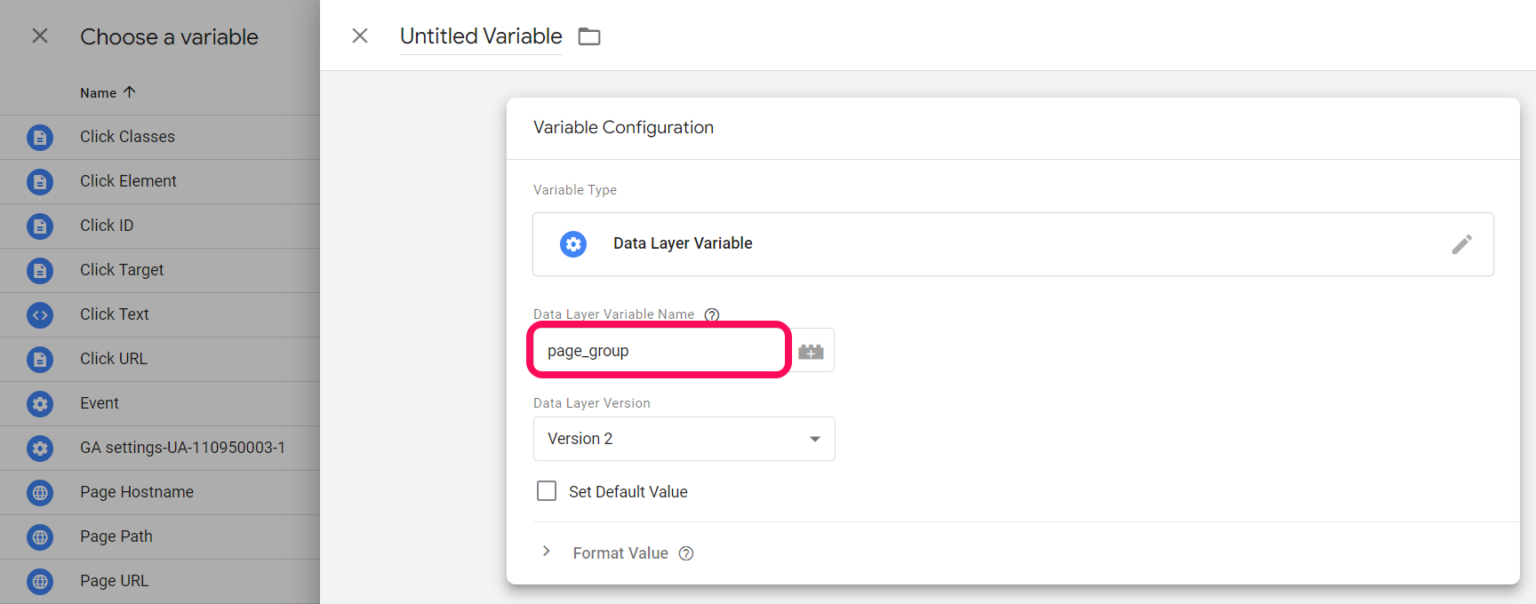This screenshot has width=1536, height=604.
Task: Click the Format Value help icon
Action: (x=688, y=552)
